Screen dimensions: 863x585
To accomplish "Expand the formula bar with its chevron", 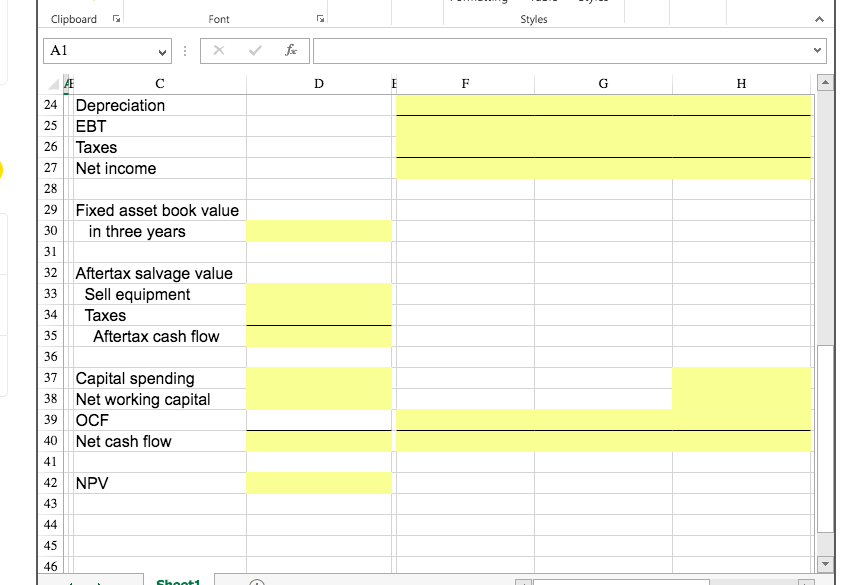I will pos(818,50).
